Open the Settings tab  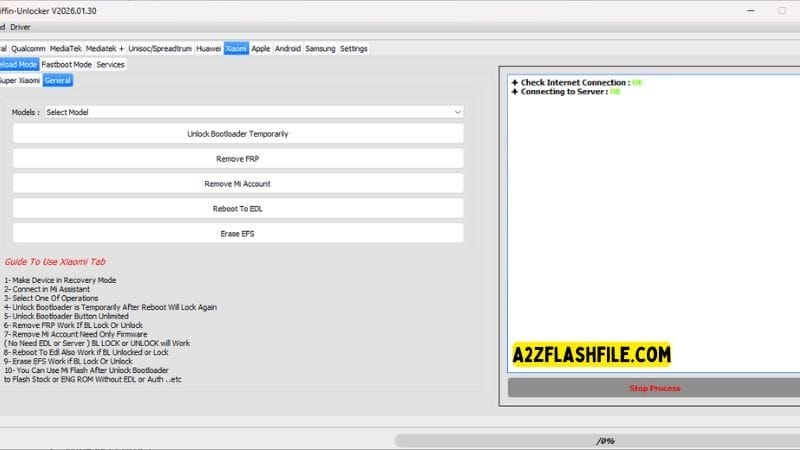coord(354,48)
